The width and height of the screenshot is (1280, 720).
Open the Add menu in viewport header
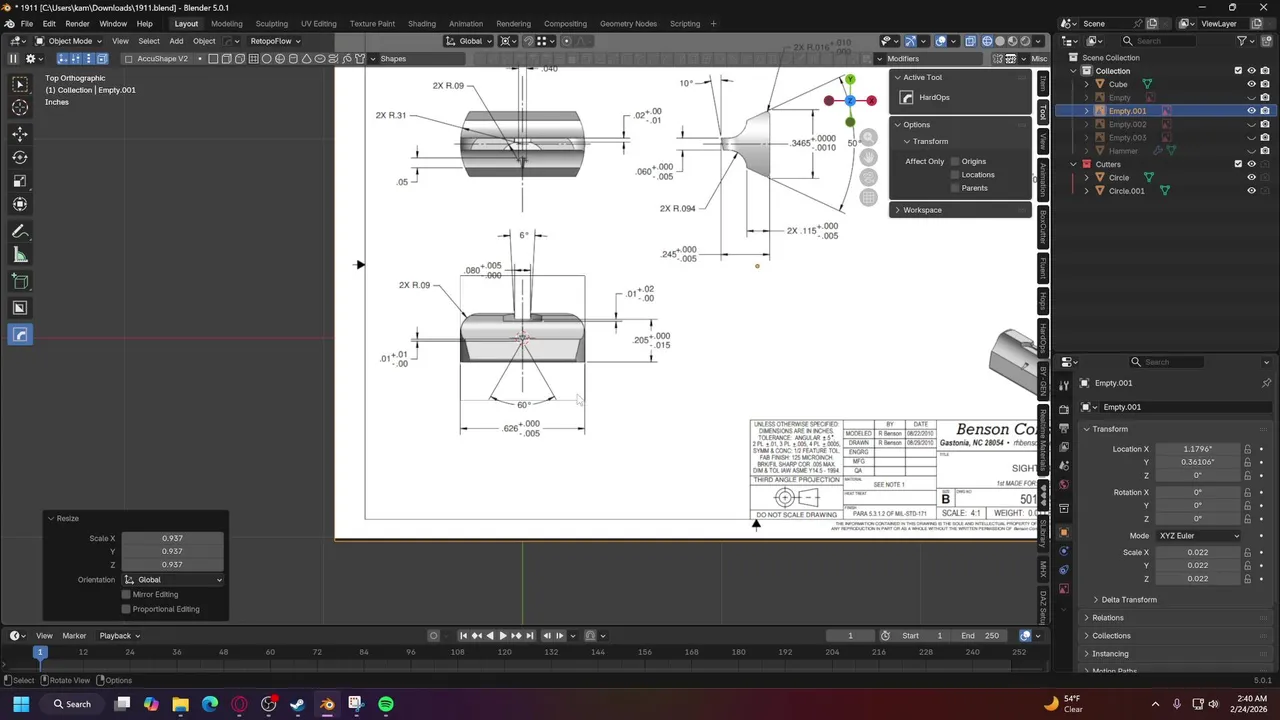(x=176, y=41)
